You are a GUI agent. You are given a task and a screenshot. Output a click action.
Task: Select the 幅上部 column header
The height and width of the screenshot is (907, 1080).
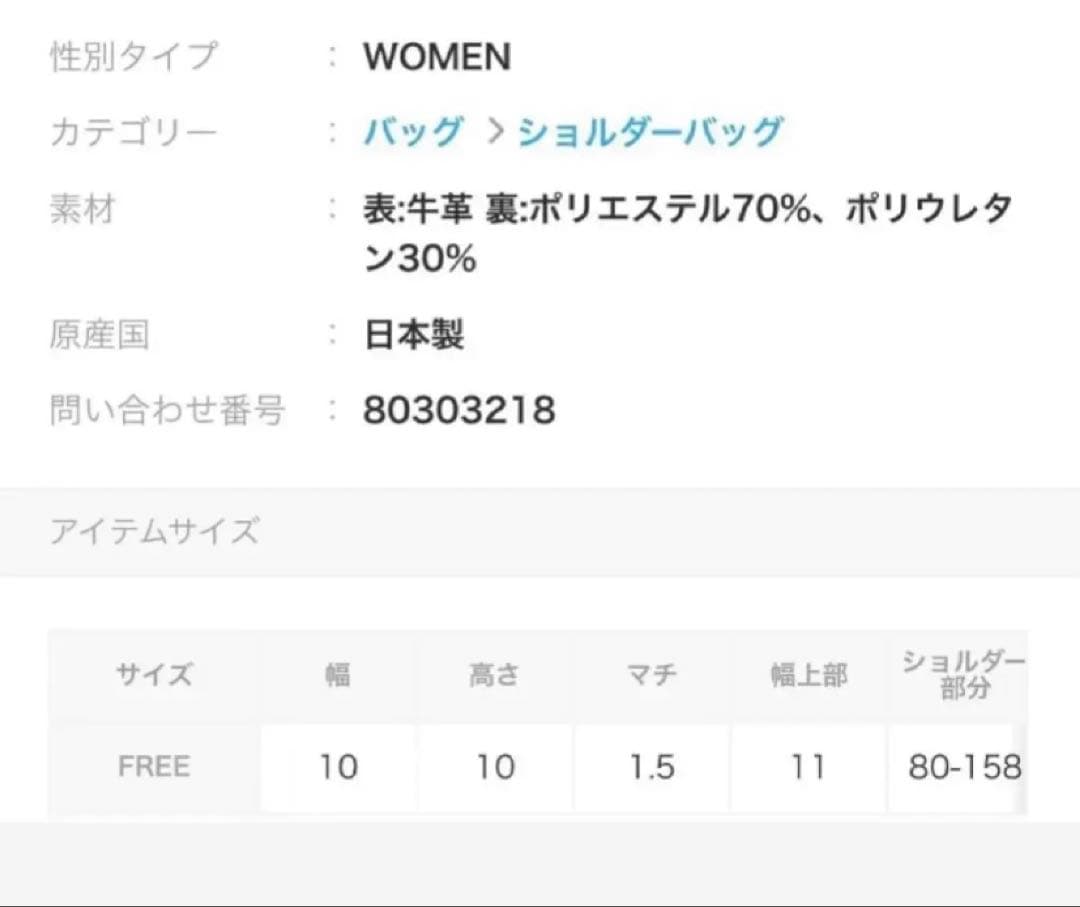(x=808, y=675)
